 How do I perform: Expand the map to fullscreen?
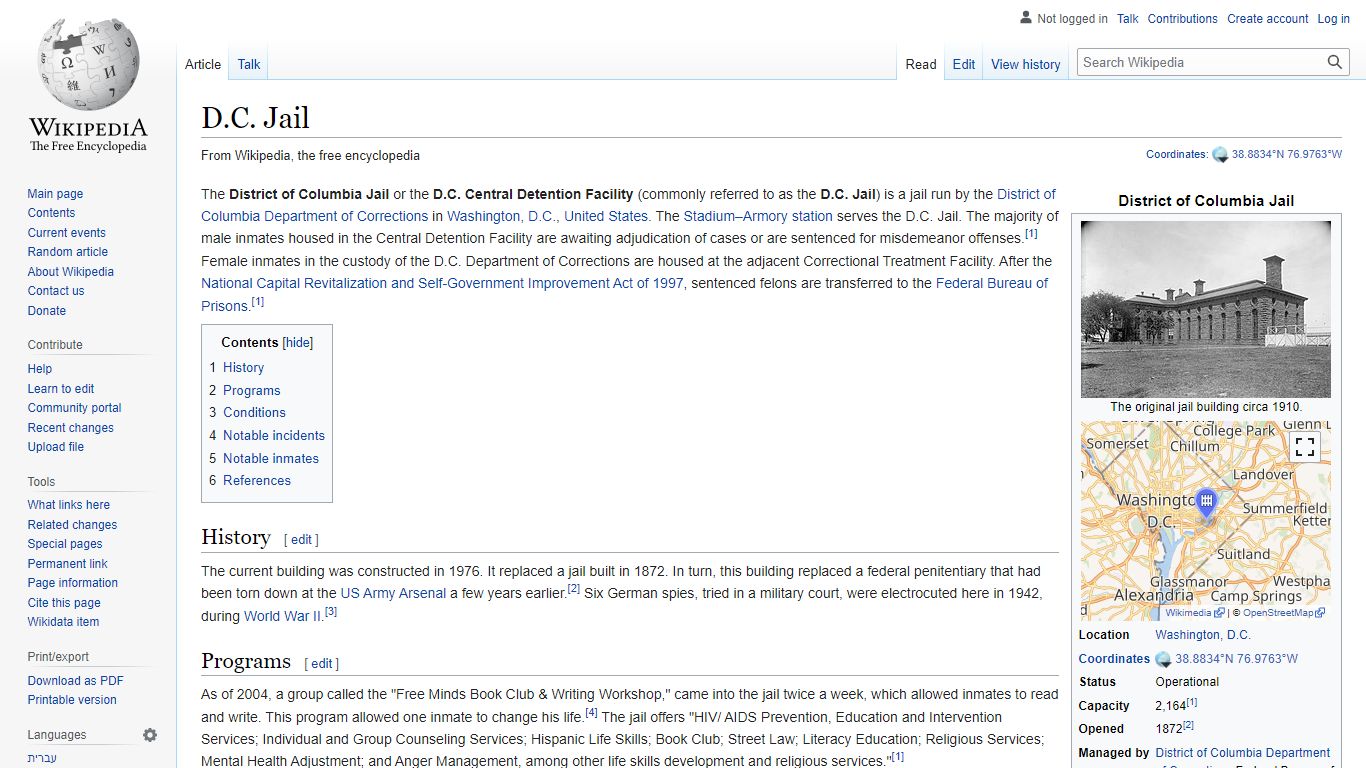(1305, 447)
